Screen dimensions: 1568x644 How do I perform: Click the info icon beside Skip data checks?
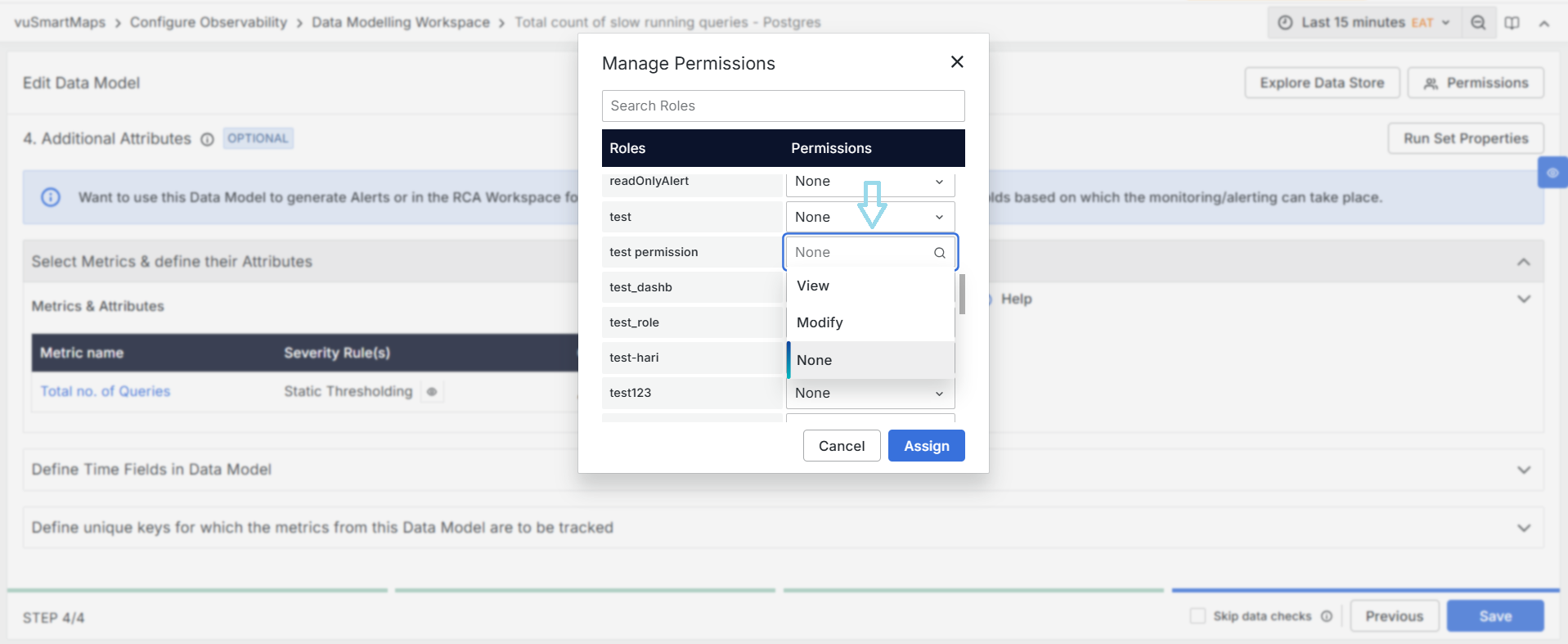tap(1326, 616)
